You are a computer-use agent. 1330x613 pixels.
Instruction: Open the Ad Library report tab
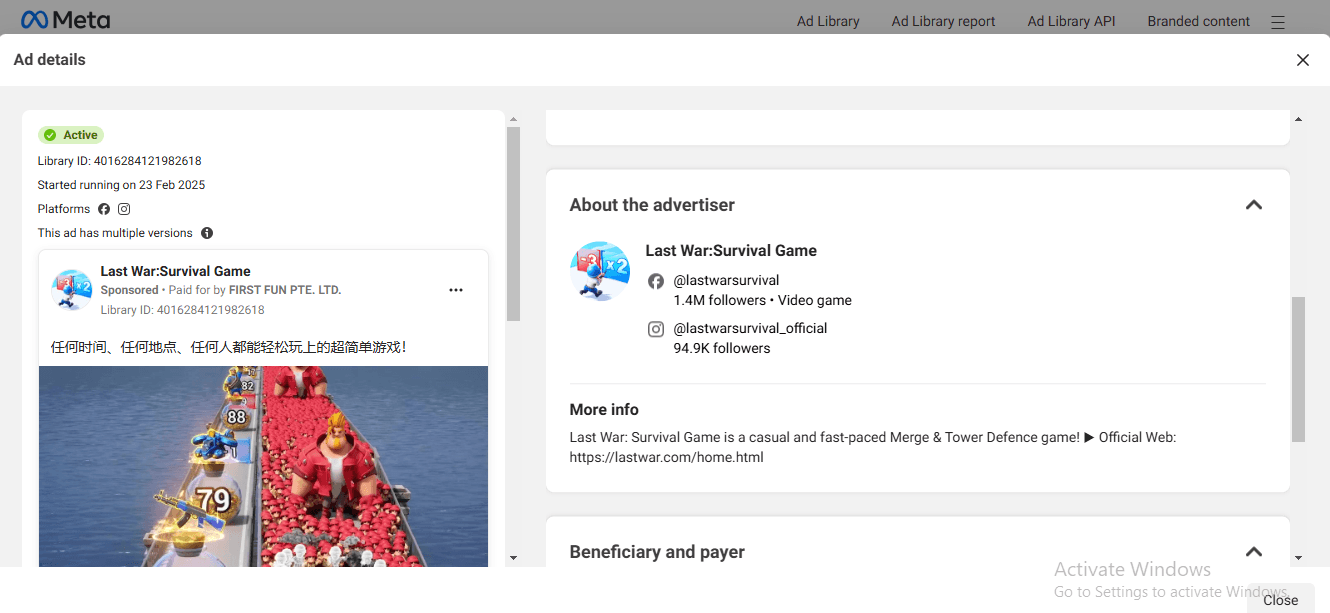tap(943, 21)
